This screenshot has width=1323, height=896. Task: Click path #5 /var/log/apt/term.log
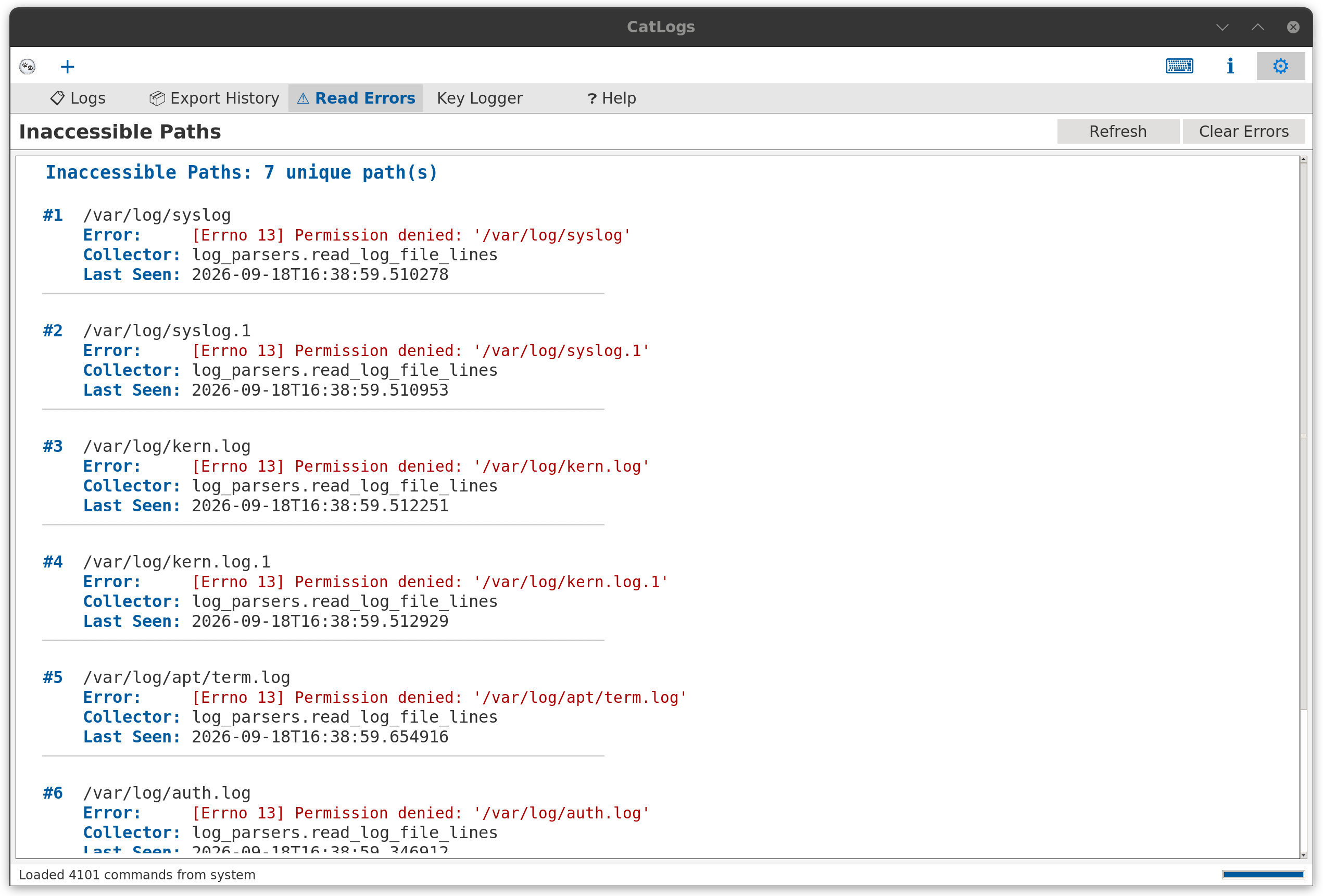tap(186, 677)
